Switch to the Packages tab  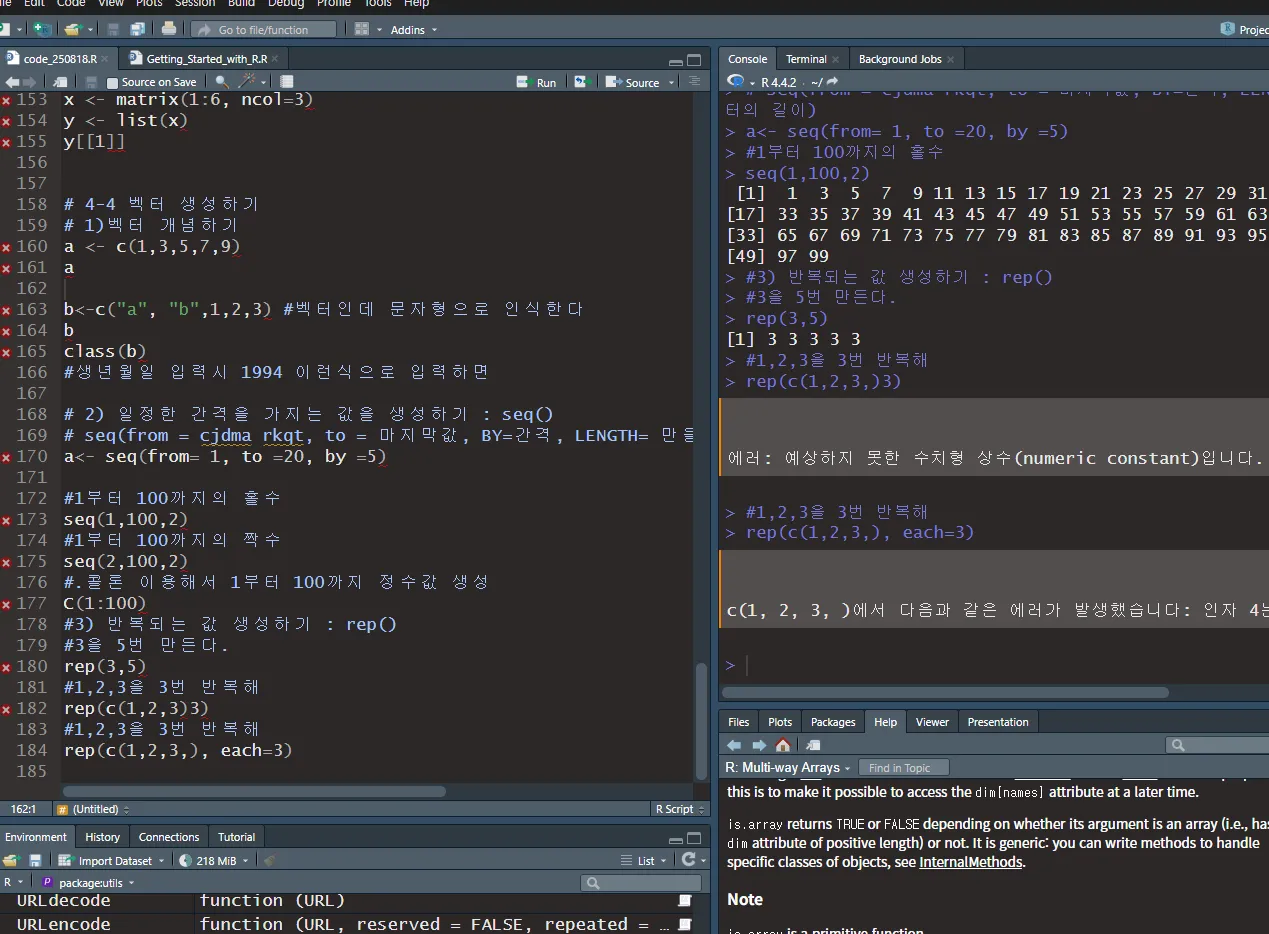[x=833, y=722]
